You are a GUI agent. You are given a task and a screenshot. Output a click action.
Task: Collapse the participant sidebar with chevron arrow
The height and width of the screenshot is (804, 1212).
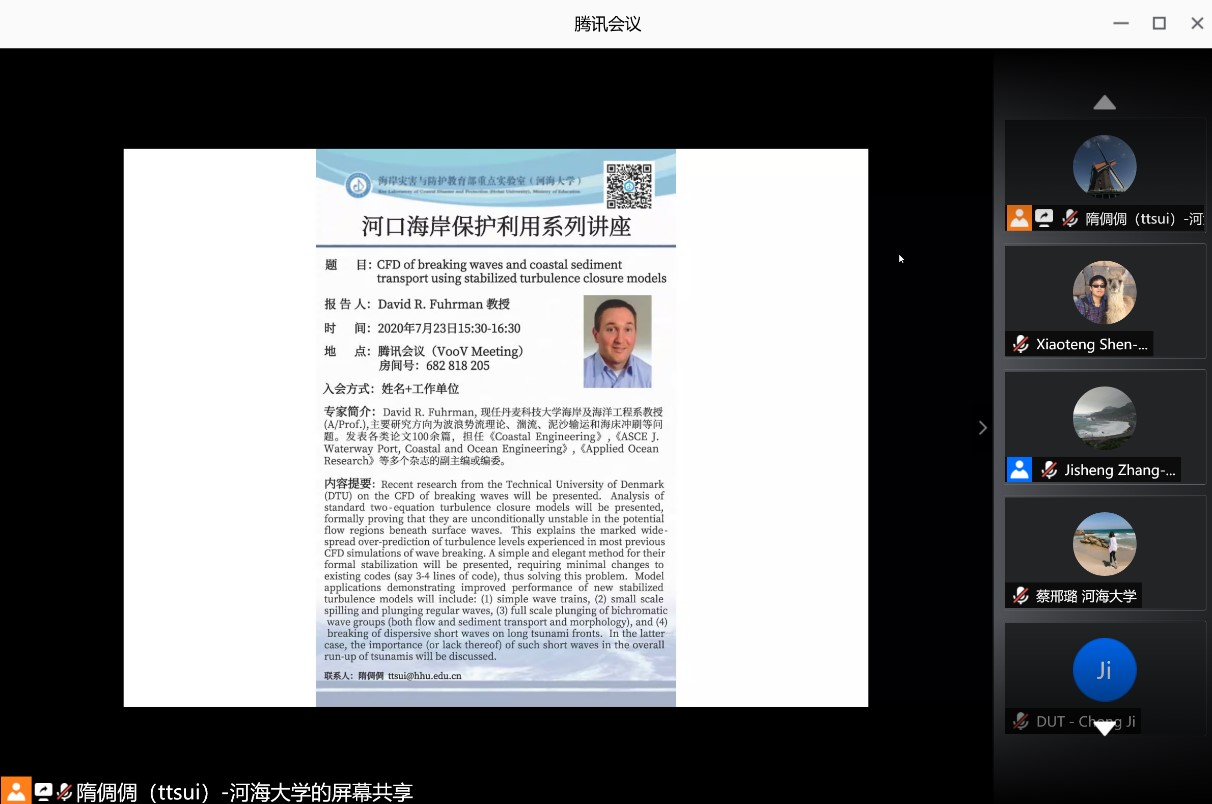[x=982, y=428]
